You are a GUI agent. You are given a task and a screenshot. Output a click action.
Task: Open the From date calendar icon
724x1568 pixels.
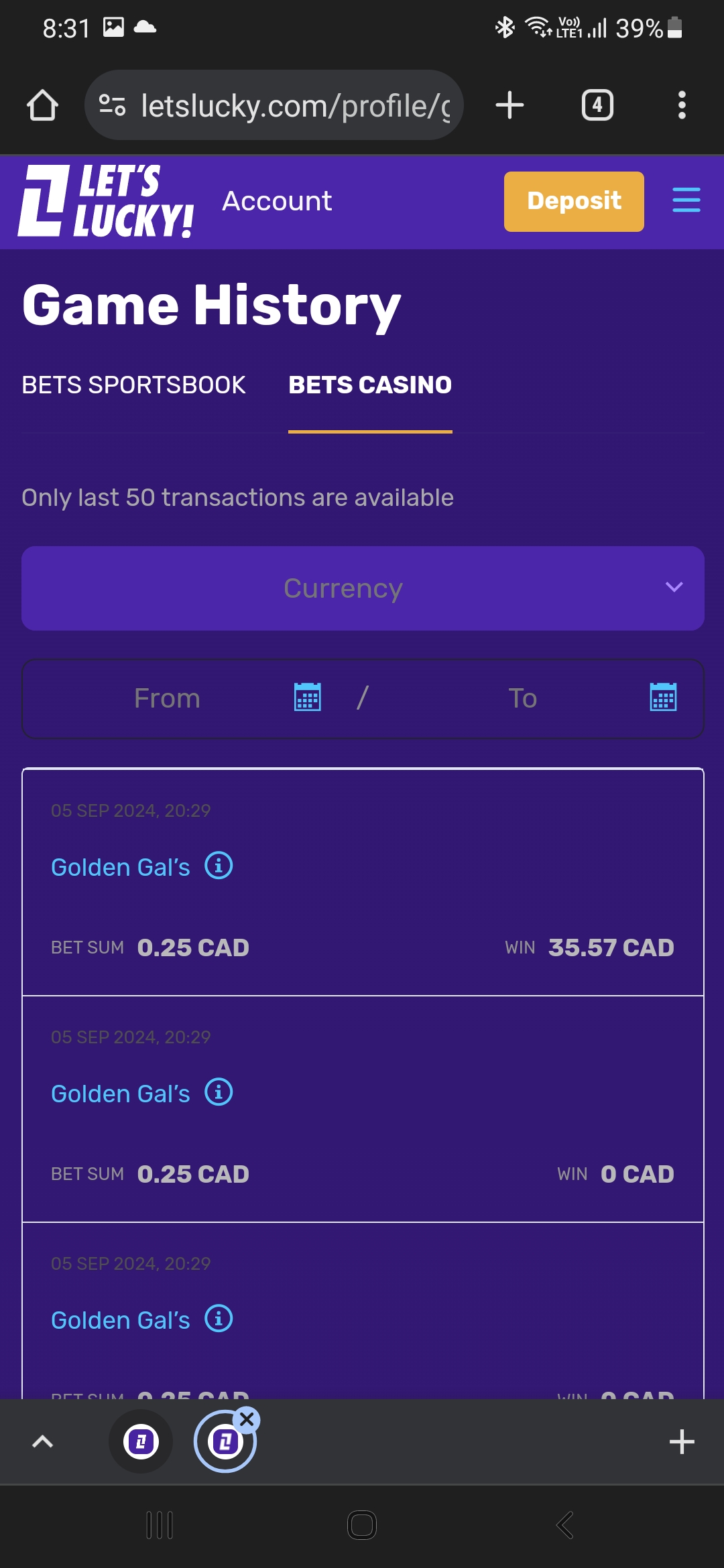pyautogui.click(x=308, y=698)
